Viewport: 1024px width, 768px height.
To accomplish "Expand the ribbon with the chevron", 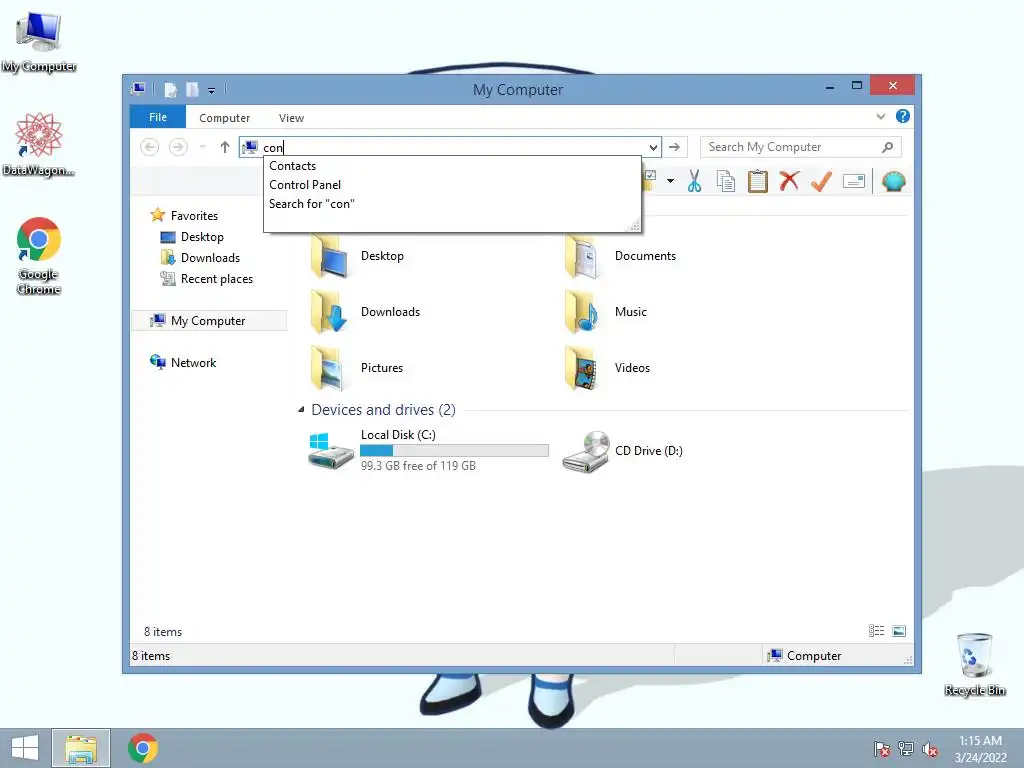I will click(880, 116).
